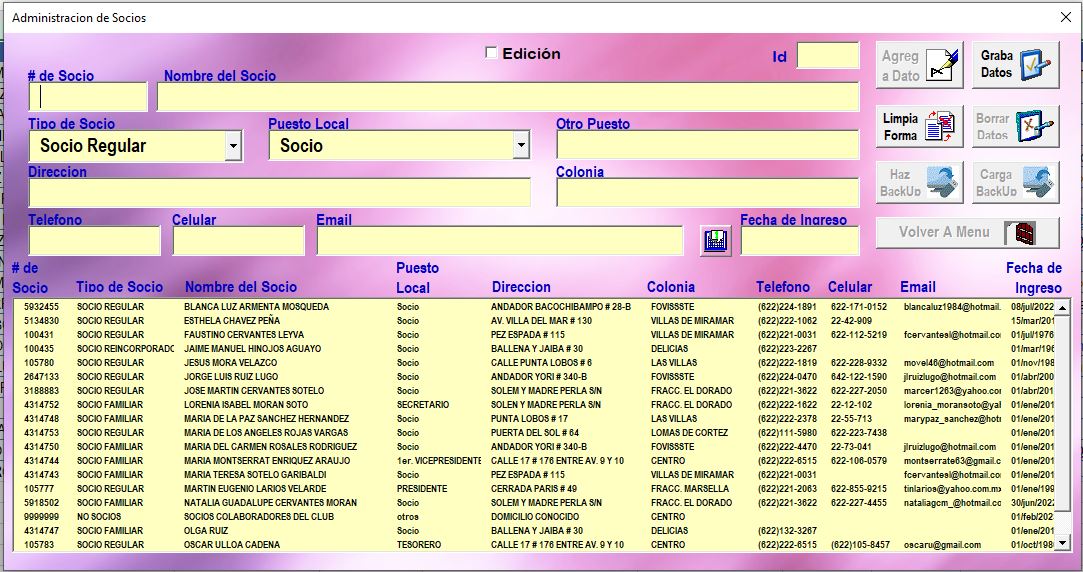Click the Carga BackUp button
The image size is (1083, 572).
pyautogui.click(x=1015, y=182)
